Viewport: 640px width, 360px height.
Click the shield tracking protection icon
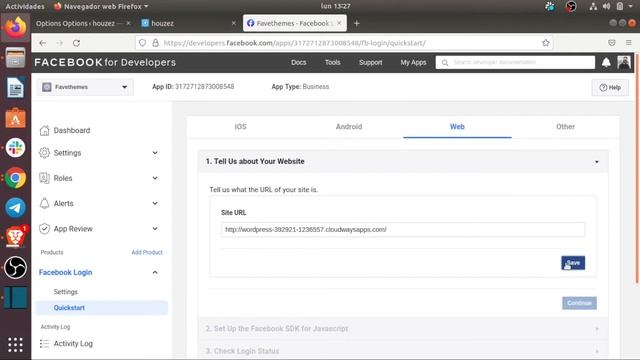pyautogui.click(x=142, y=43)
